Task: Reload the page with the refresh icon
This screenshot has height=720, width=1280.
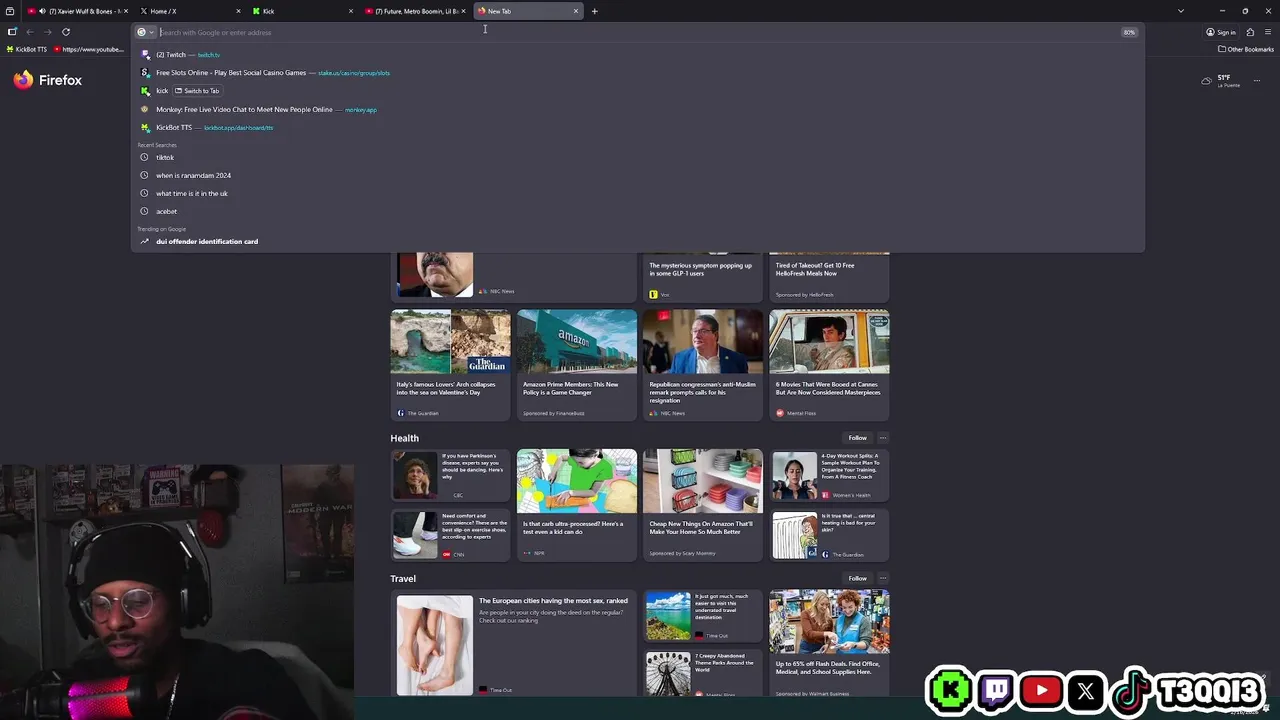Action: 66,32
